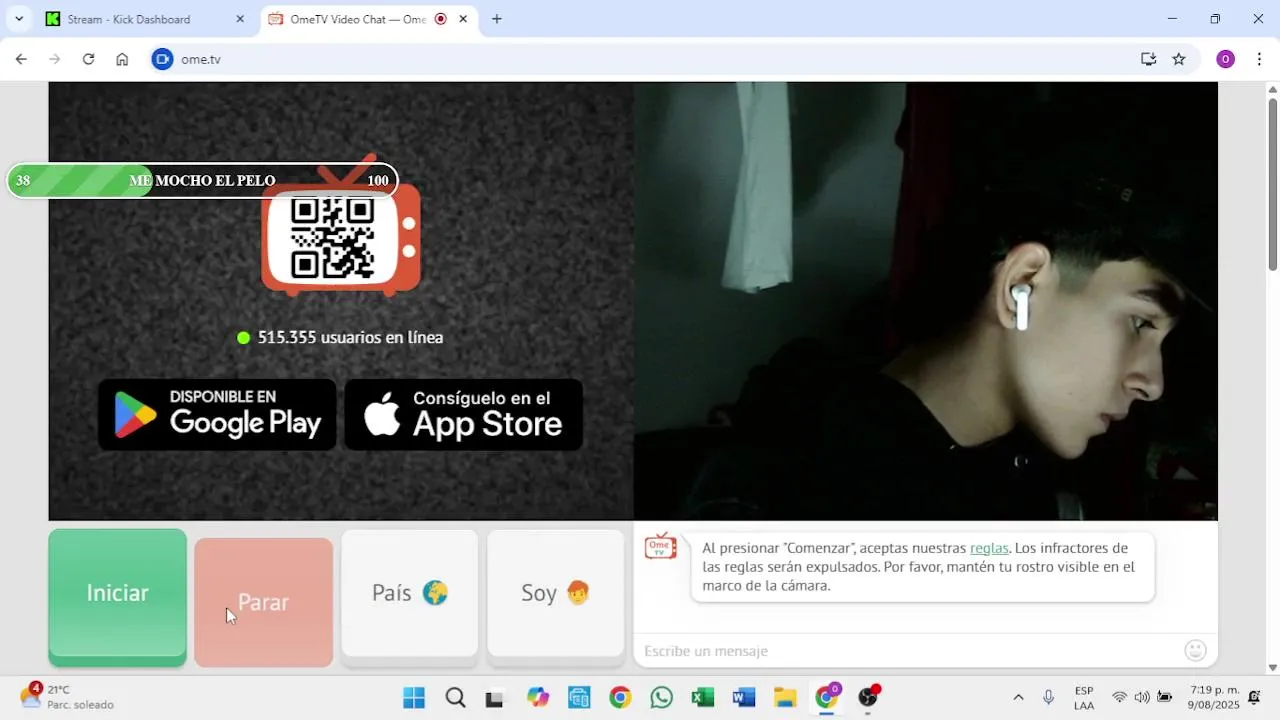Open the clock showing 7:19 p. m.
1280x720 pixels.
click(1213, 697)
